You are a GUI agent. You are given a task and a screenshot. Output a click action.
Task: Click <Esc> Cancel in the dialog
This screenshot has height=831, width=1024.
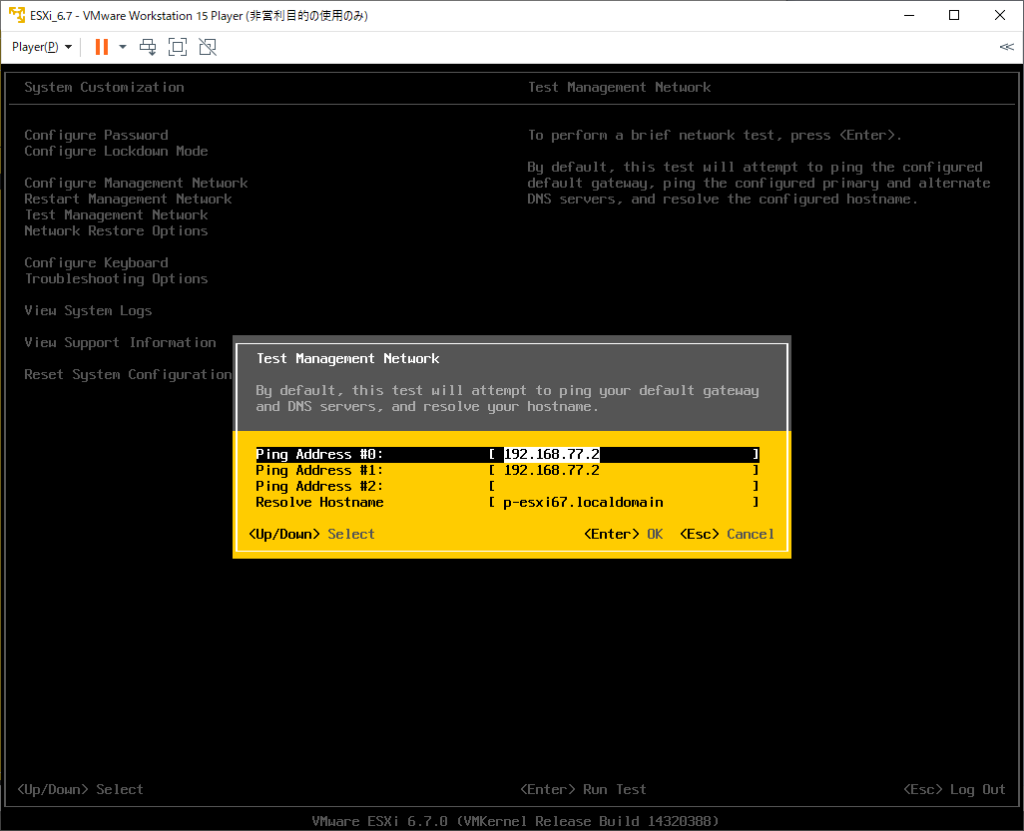pos(727,534)
